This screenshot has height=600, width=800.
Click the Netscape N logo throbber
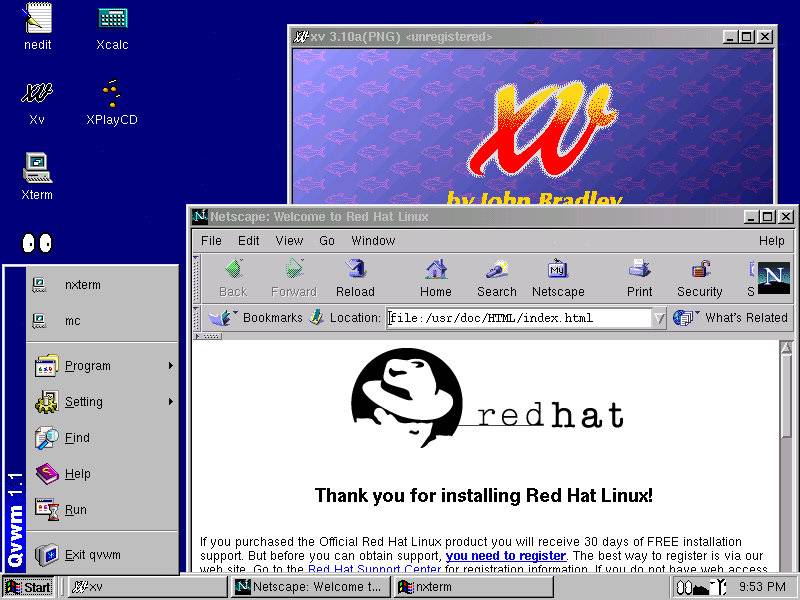tap(773, 278)
